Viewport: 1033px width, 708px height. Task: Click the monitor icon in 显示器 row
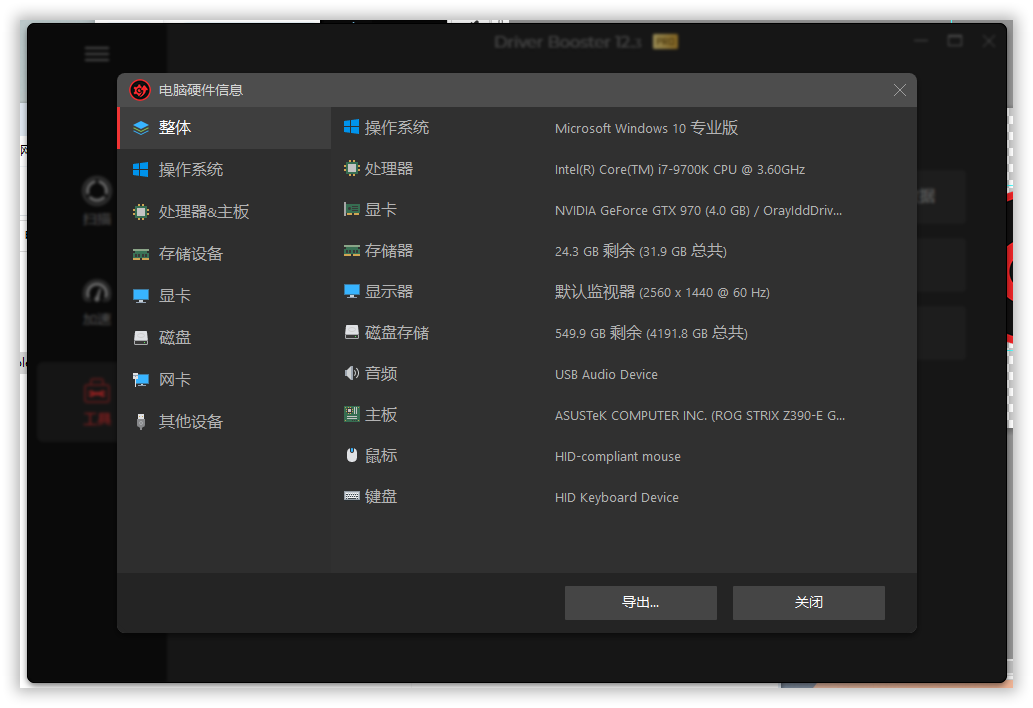point(352,291)
